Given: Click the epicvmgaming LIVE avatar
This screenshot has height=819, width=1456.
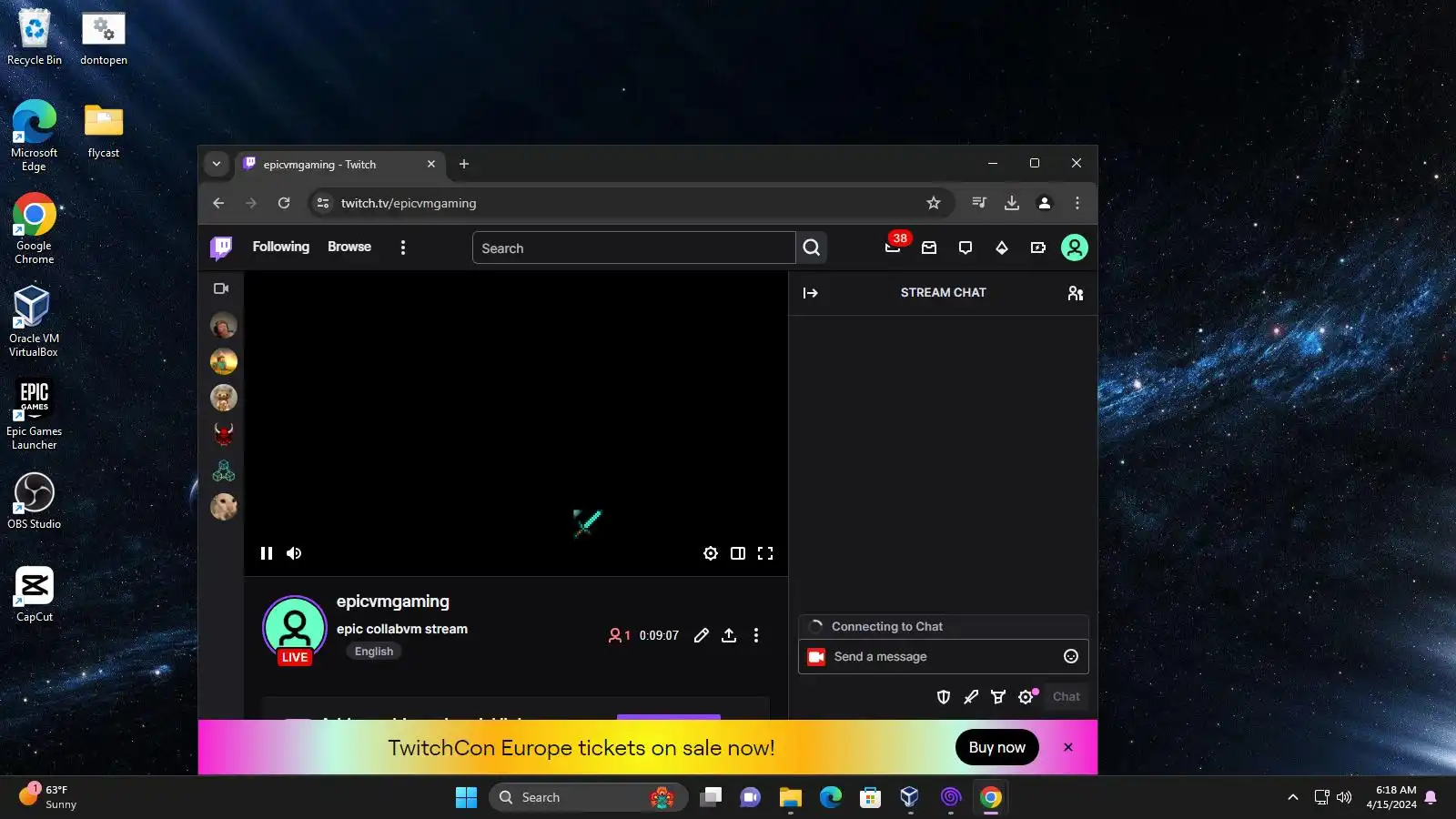Looking at the screenshot, I should [295, 630].
